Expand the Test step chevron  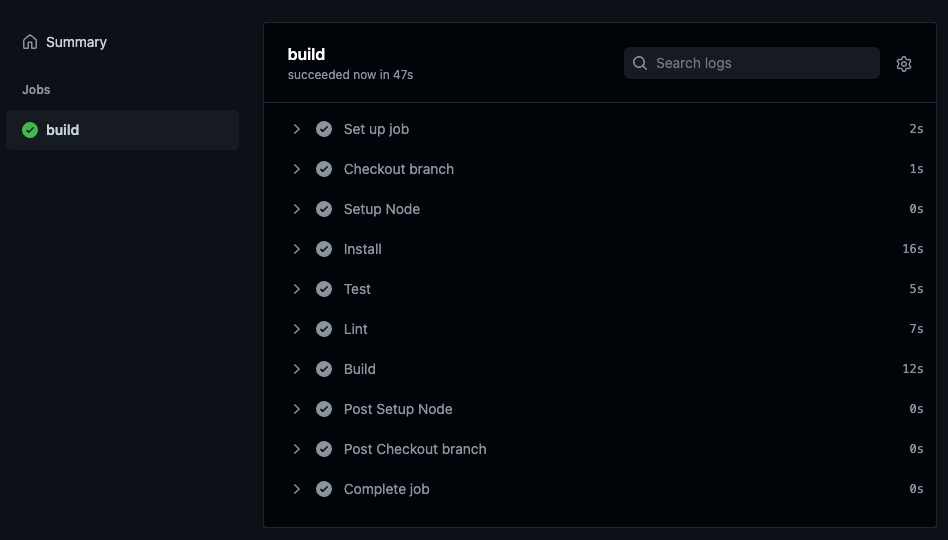pyautogui.click(x=297, y=289)
